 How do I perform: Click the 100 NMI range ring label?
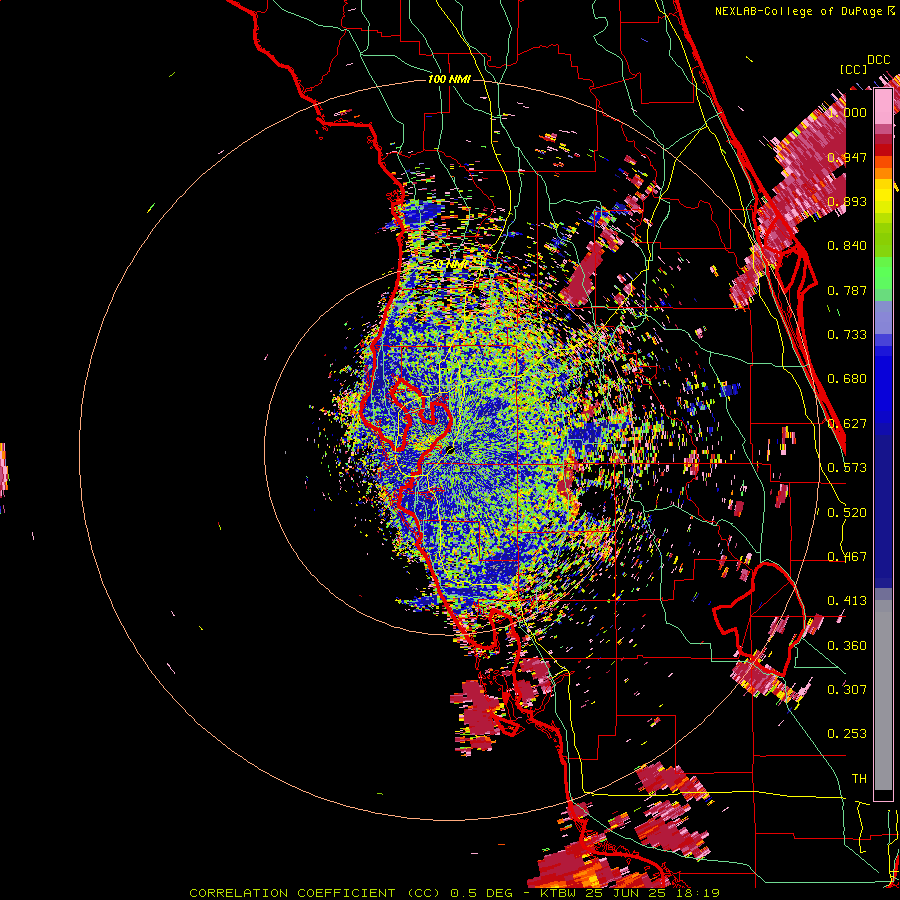point(449,79)
